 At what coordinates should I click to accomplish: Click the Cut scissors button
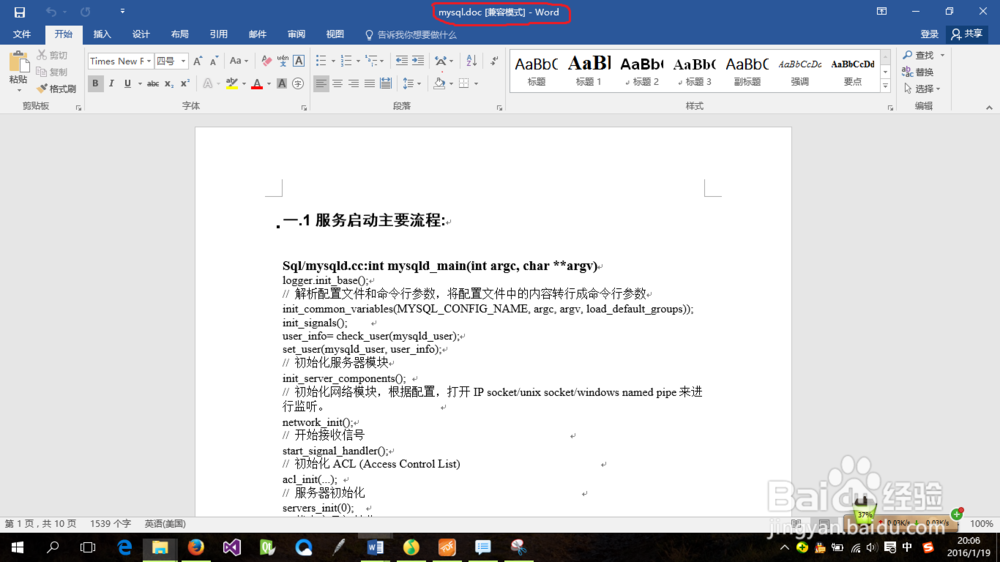coord(52,55)
